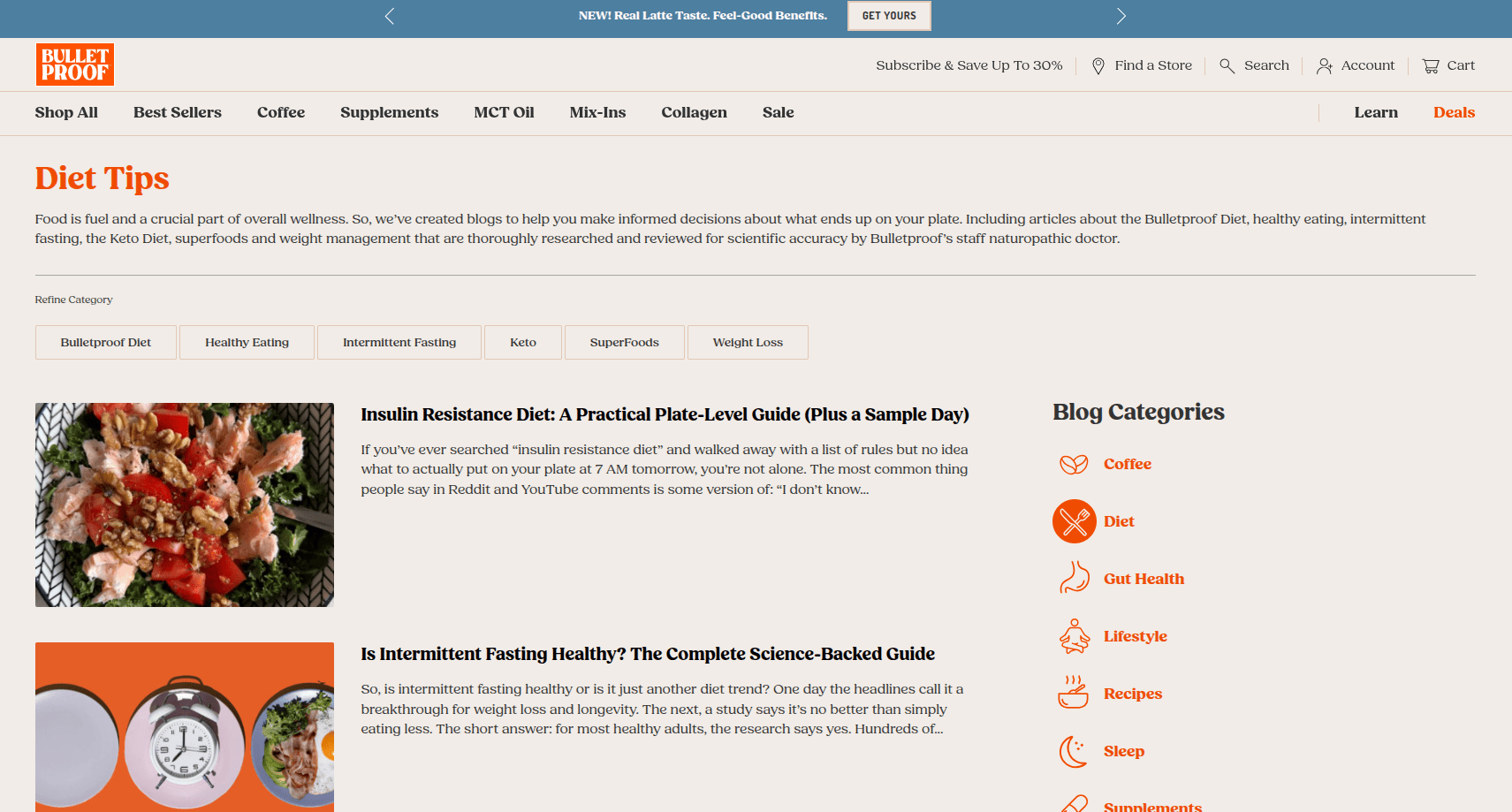Click the NEW! Real Latte Taste banner text
1512x812 pixels.
tap(703, 16)
